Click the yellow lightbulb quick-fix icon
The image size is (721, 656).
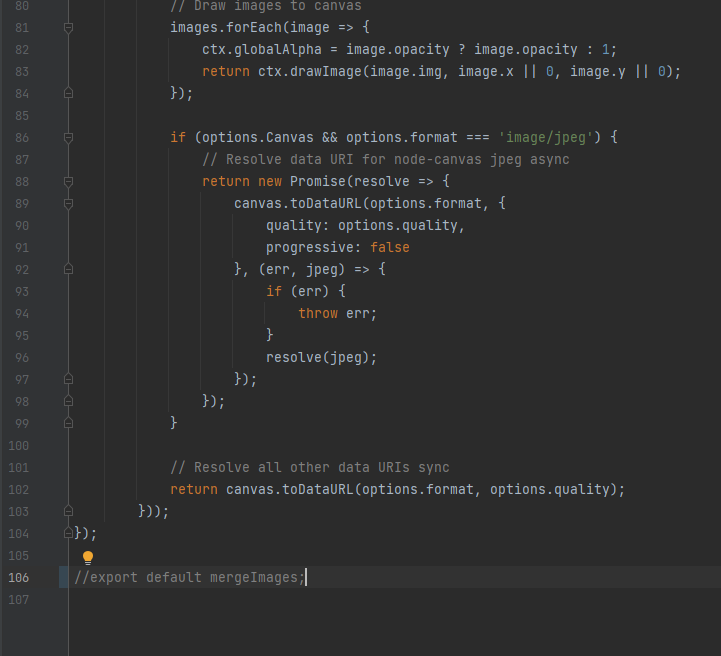coord(88,558)
